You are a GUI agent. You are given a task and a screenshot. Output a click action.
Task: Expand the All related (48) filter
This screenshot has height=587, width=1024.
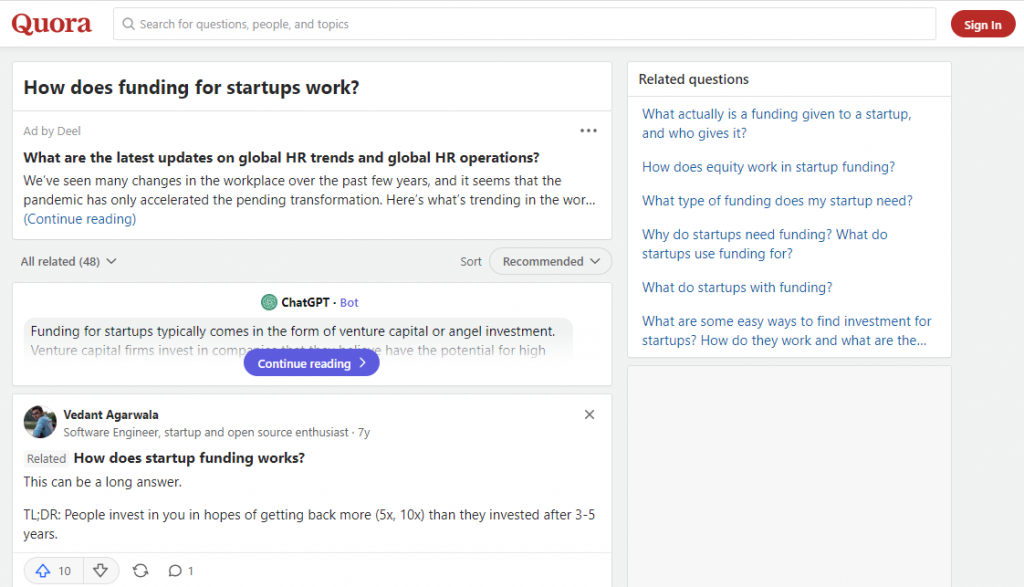click(68, 261)
